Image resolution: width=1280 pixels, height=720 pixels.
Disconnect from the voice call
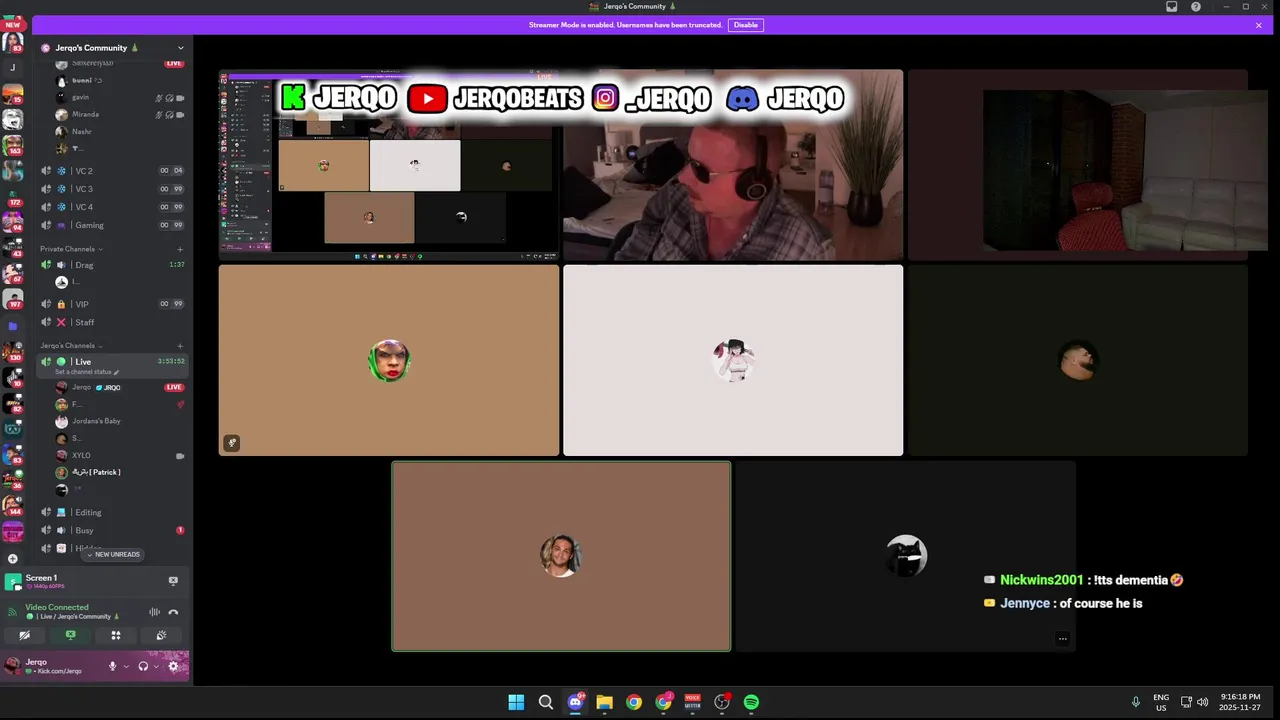tap(173, 612)
